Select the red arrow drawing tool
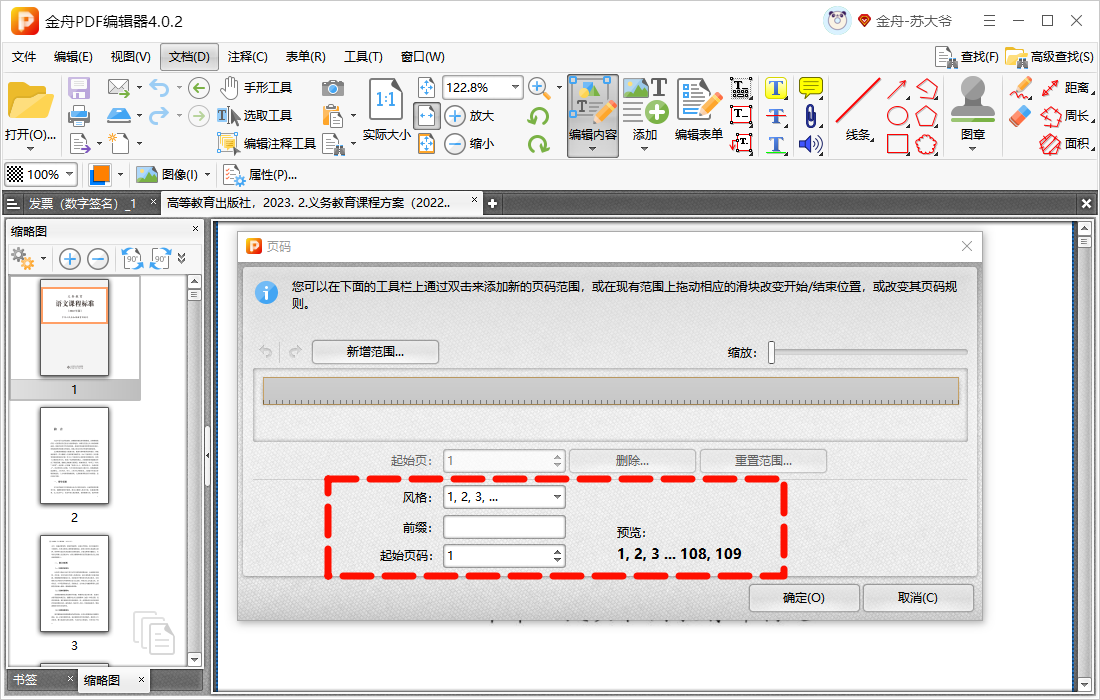Image resolution: width=1100 pixels, height=700 pixels. pos(897,88)
